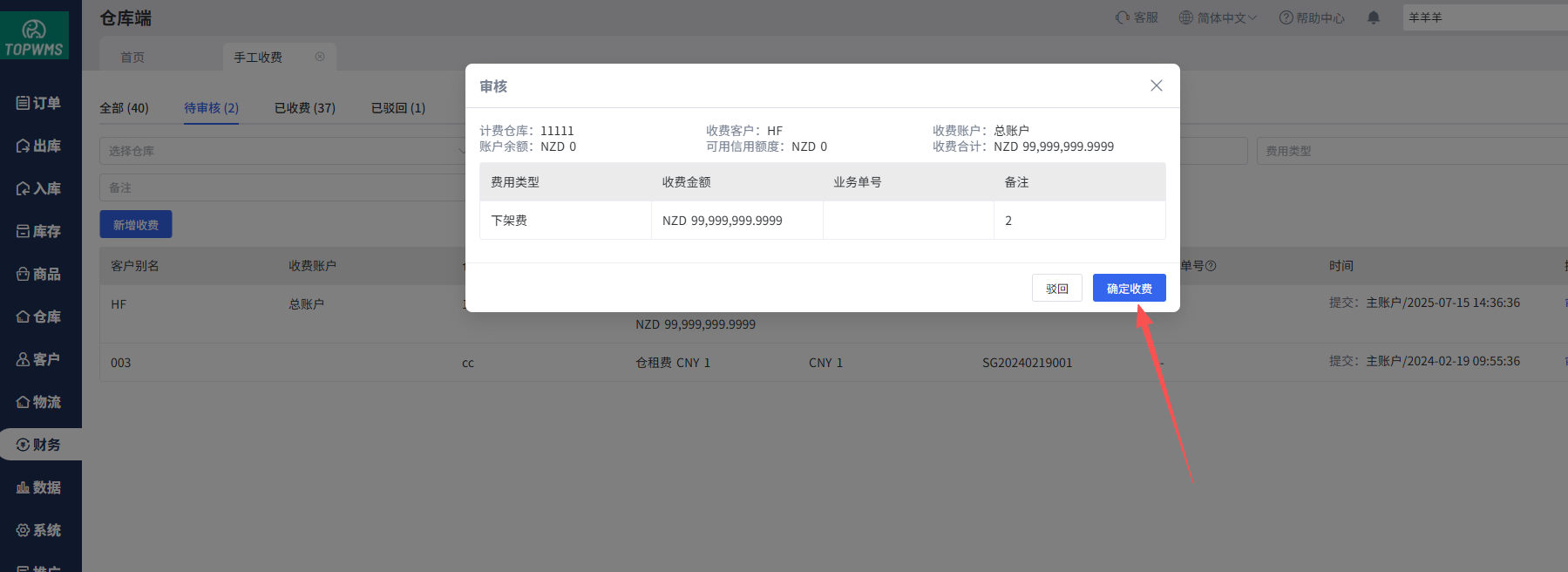Viewport: 1568px width, 572px height.
Task: Click the 2024-02-19 09:55:36 submission time
Action: click(1463, 361)
